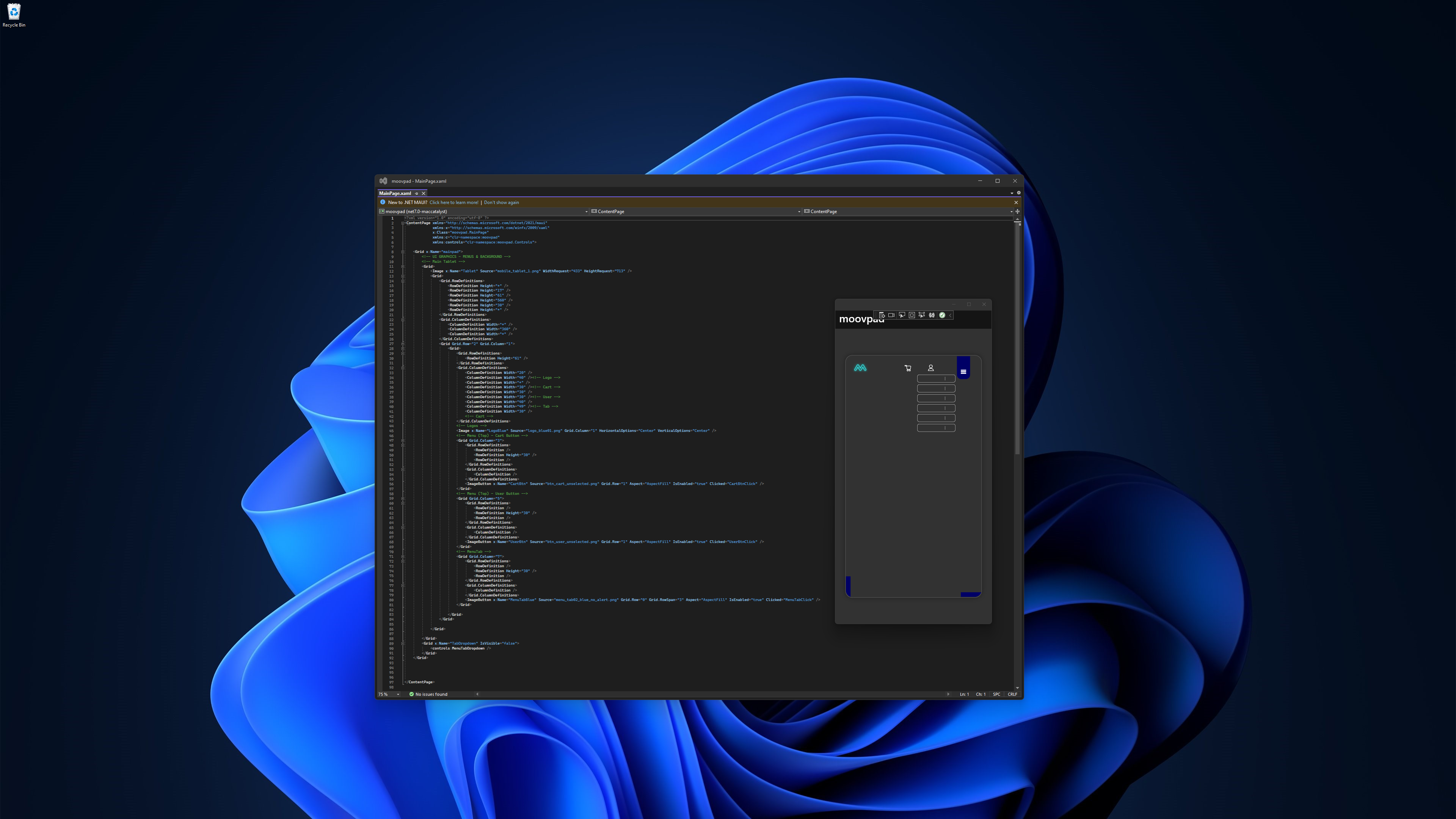This screenshot has height=819, width=1456.
Task: Click the 'CRLF' line ending indicator
Action: coord(1012,694)
